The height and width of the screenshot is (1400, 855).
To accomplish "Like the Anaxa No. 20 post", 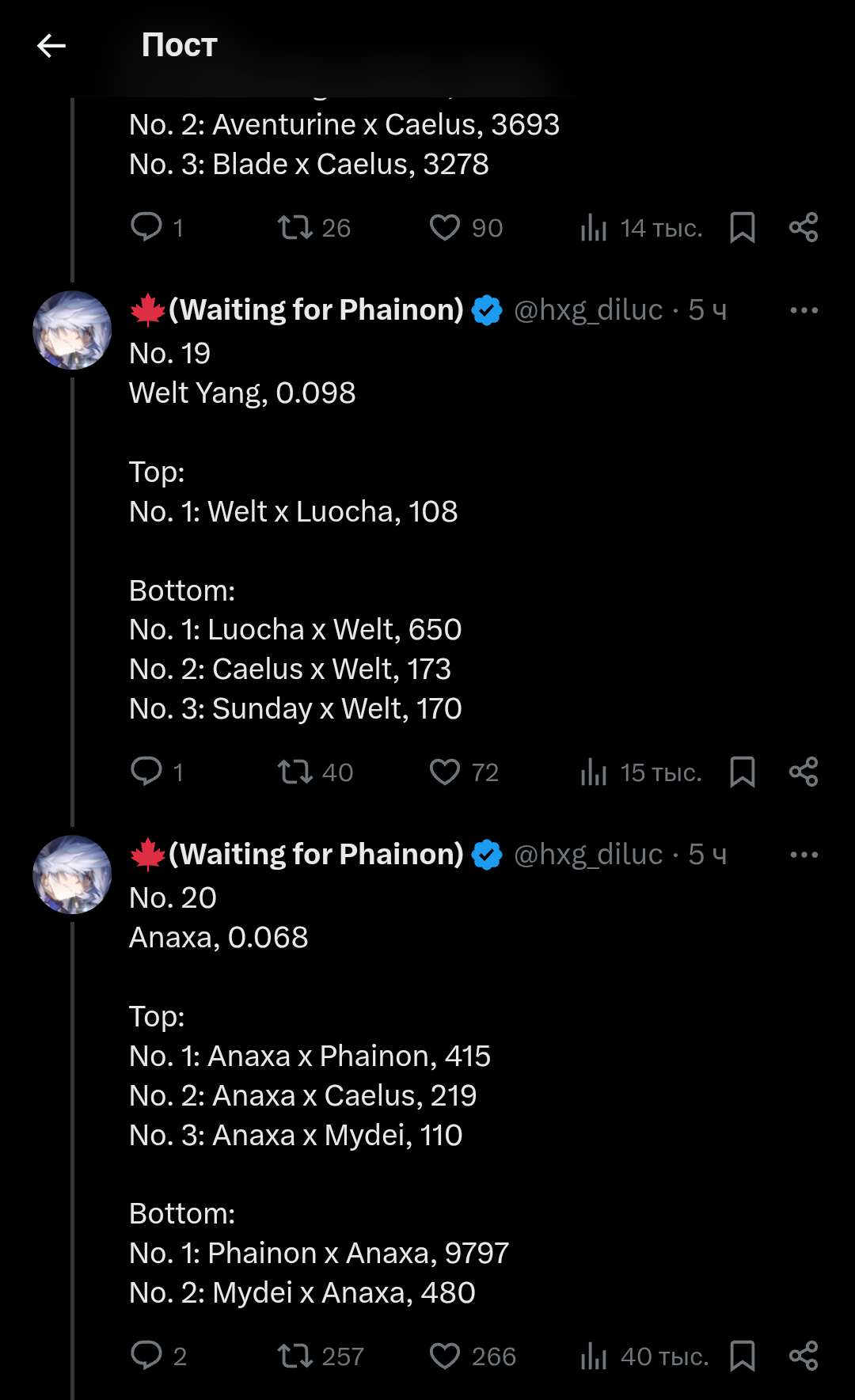I will tap(445, 1356).
